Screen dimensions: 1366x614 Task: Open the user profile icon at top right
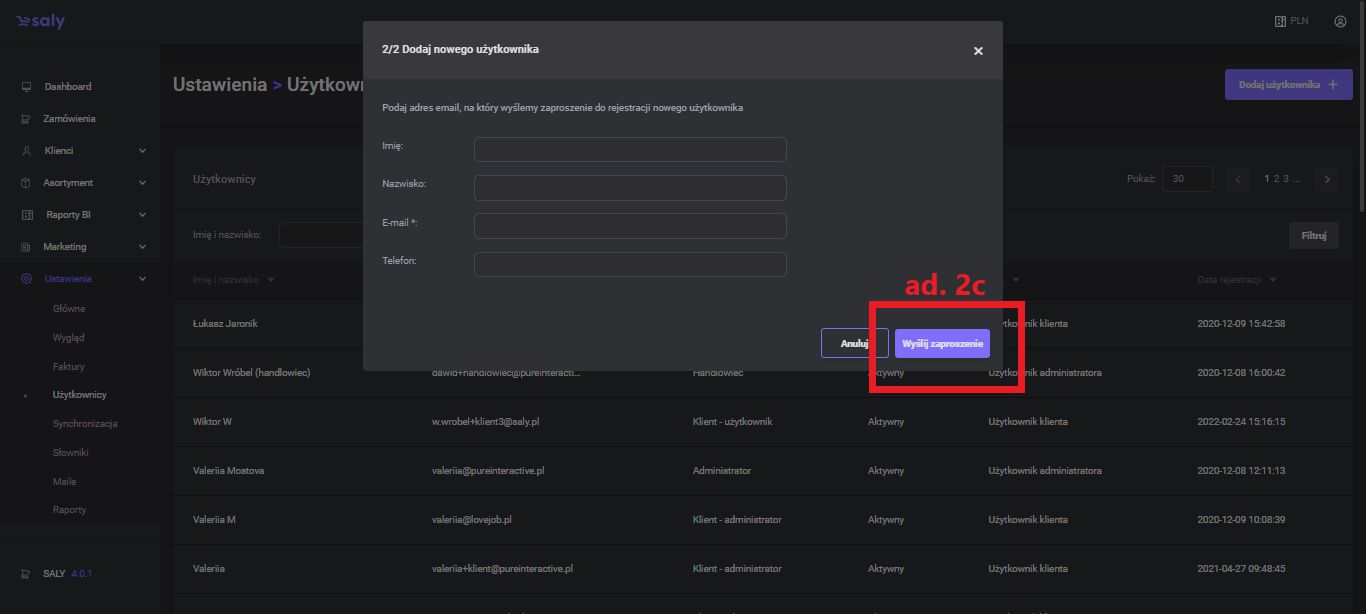1340,21
